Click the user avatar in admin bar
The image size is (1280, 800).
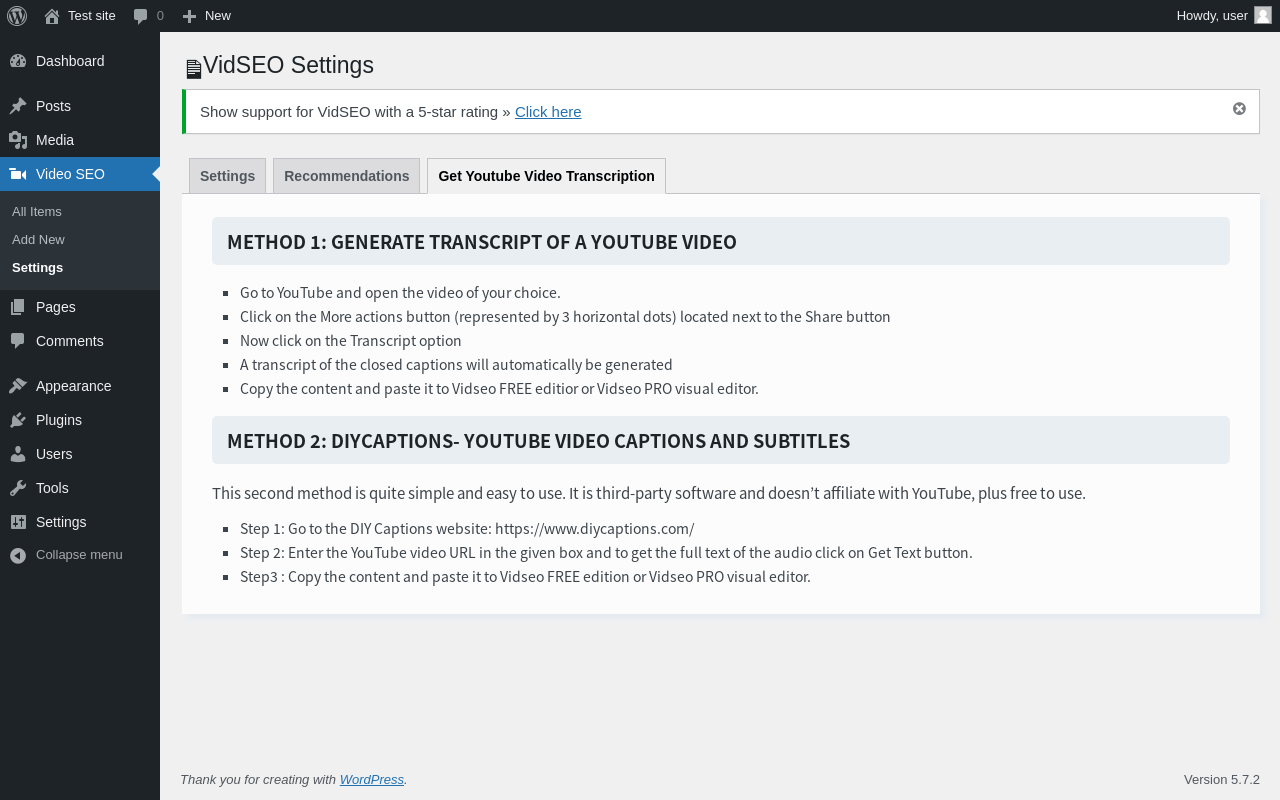pos(1263,15)
